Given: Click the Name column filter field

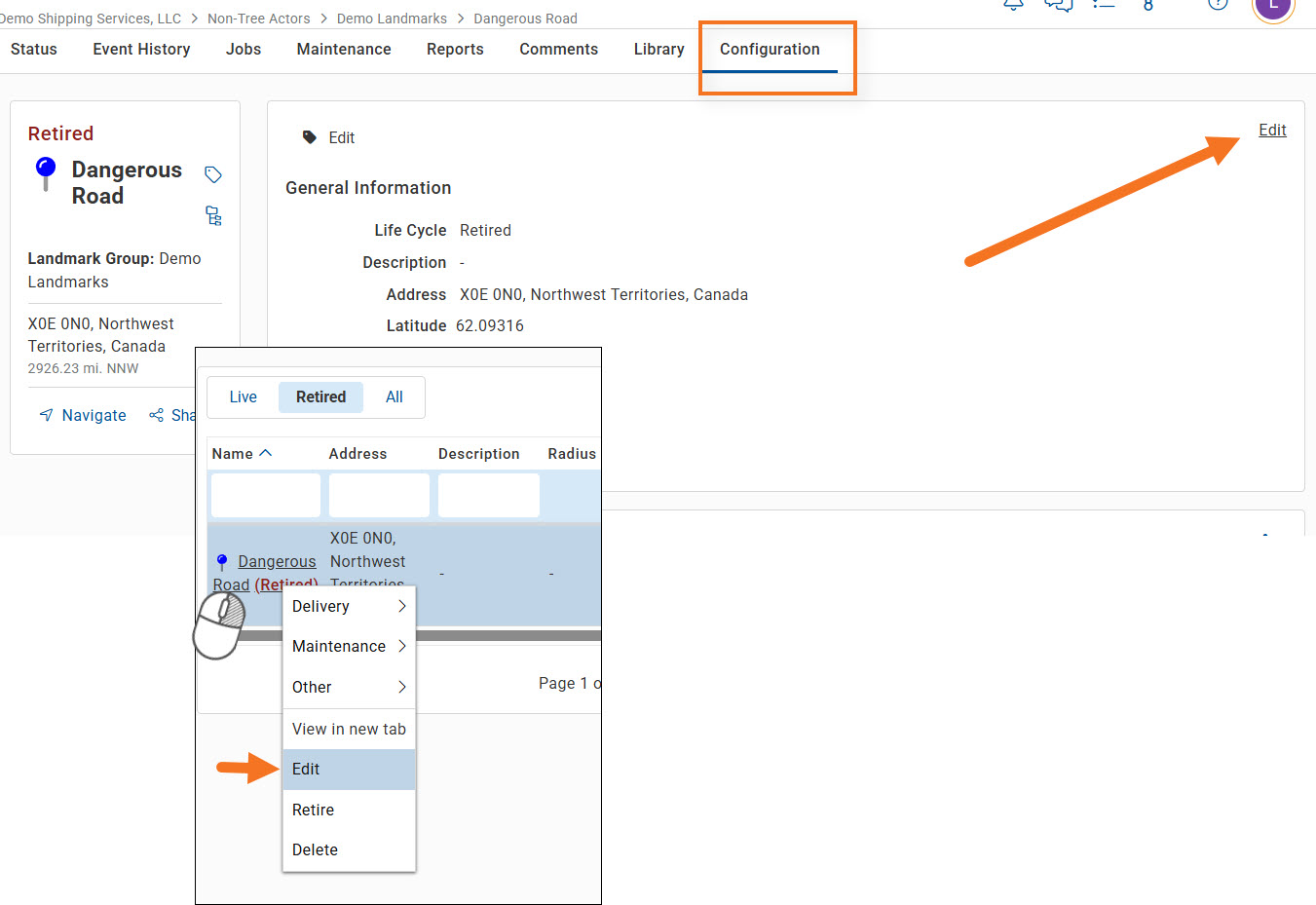Looking at the screenshot, I should (x=266, y=496).
